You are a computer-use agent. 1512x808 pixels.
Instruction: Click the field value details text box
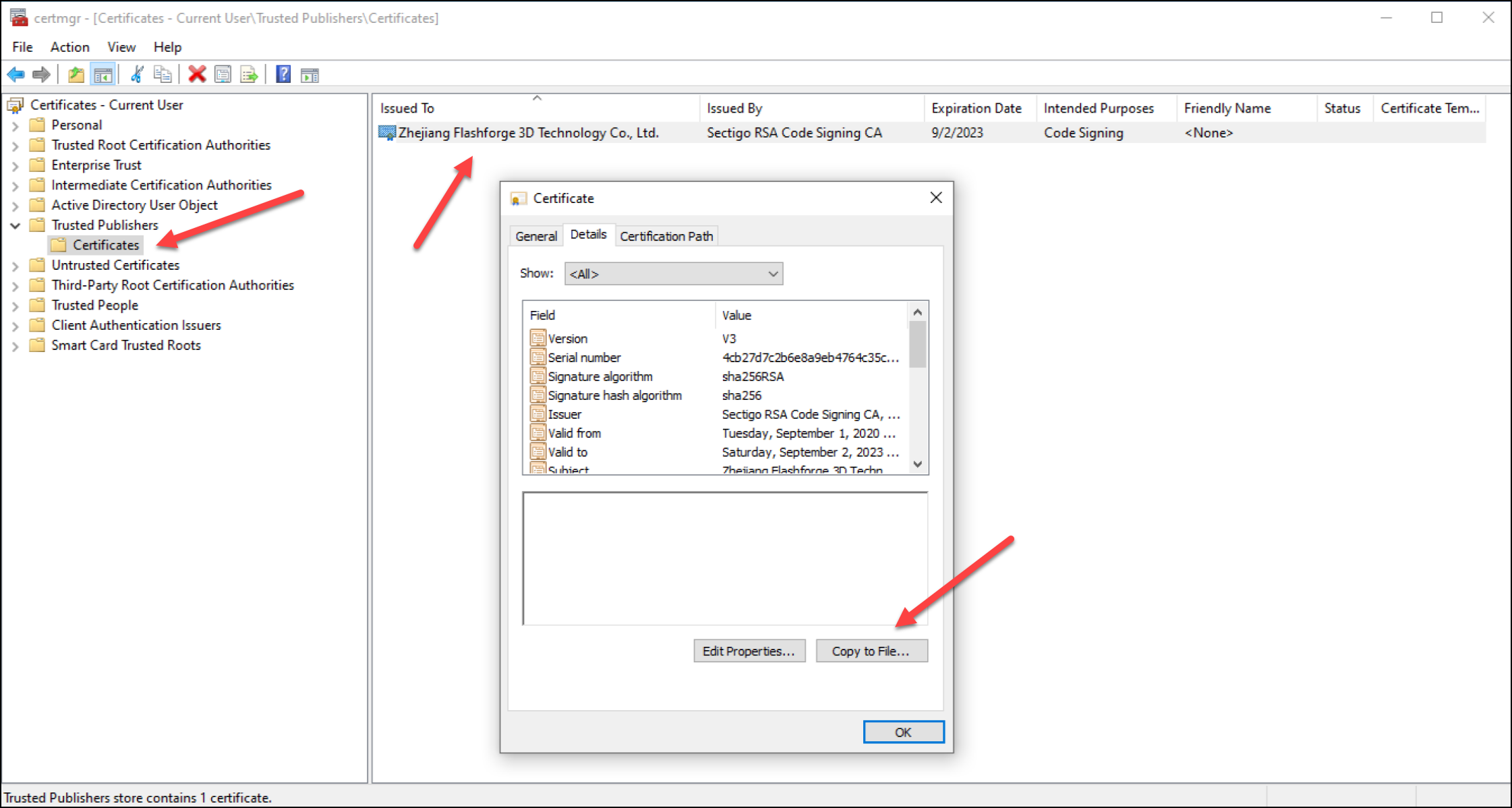coord(725,558)
